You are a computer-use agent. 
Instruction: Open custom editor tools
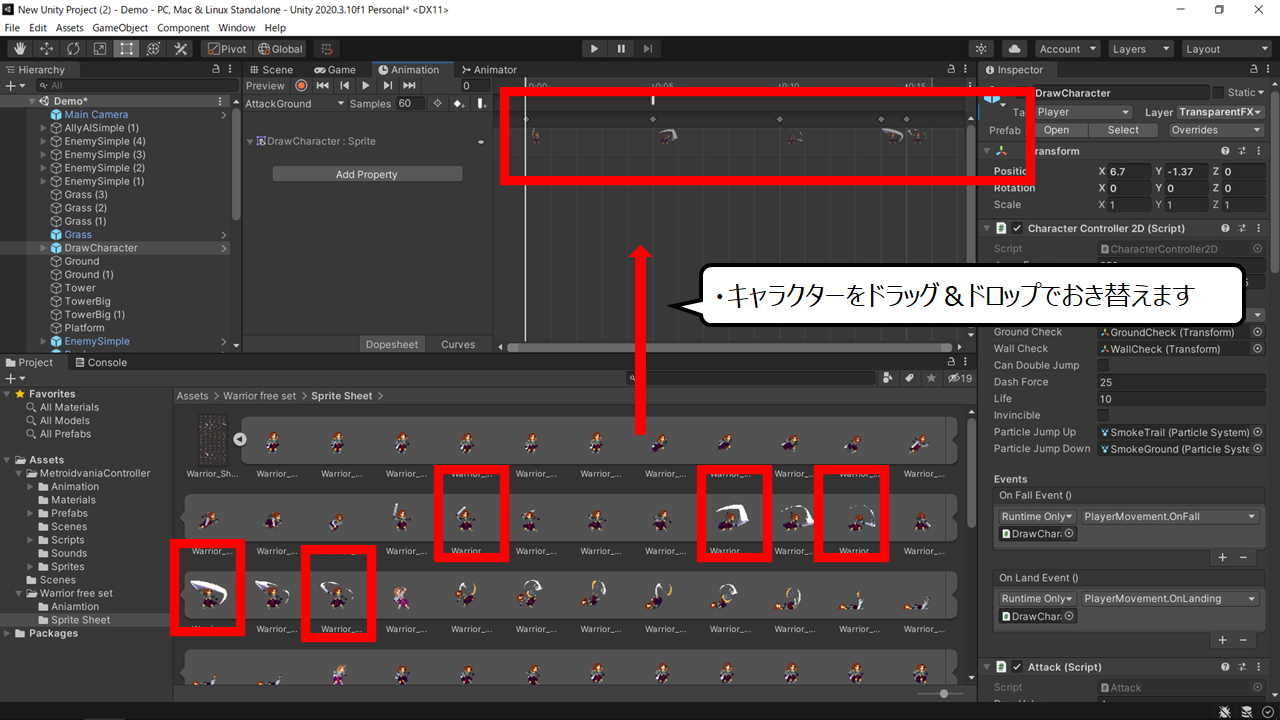click(181, 49)
